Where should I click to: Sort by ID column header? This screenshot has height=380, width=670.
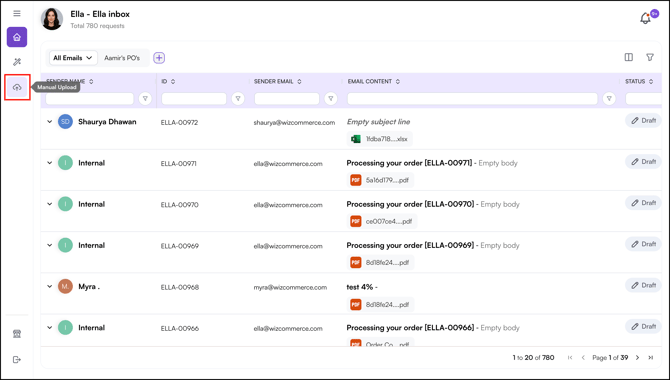click(x=168, y=81)
